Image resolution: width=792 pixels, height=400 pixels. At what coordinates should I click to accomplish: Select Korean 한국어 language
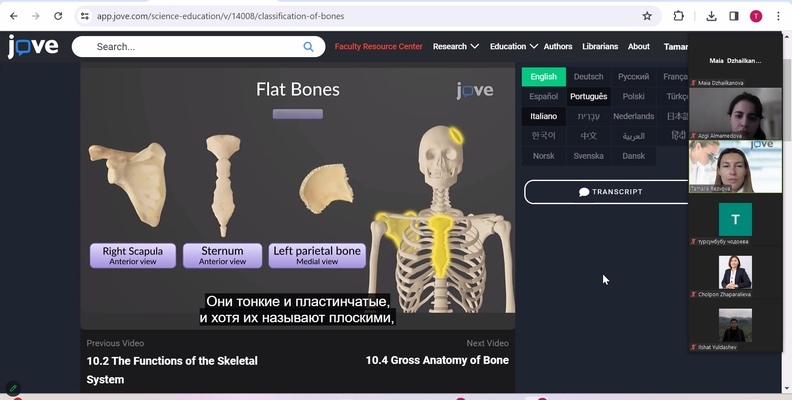pyautogui.click(x=543, y=136)
